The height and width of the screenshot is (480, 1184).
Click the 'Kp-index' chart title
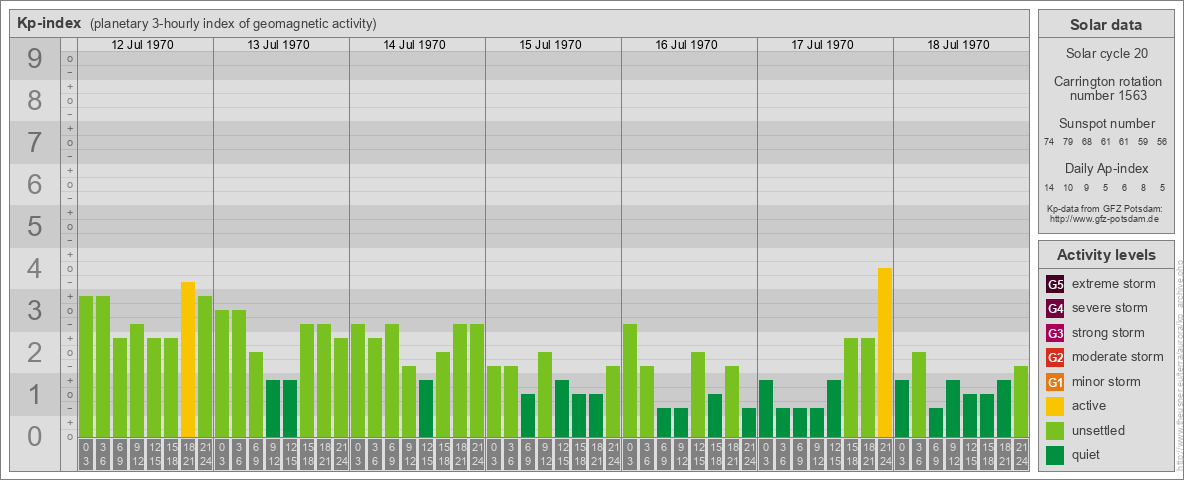click(49, 23)
